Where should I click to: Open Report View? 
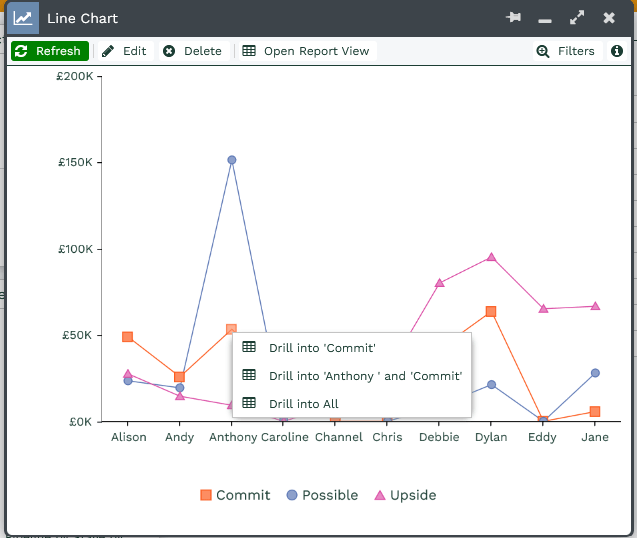[306, 51]
